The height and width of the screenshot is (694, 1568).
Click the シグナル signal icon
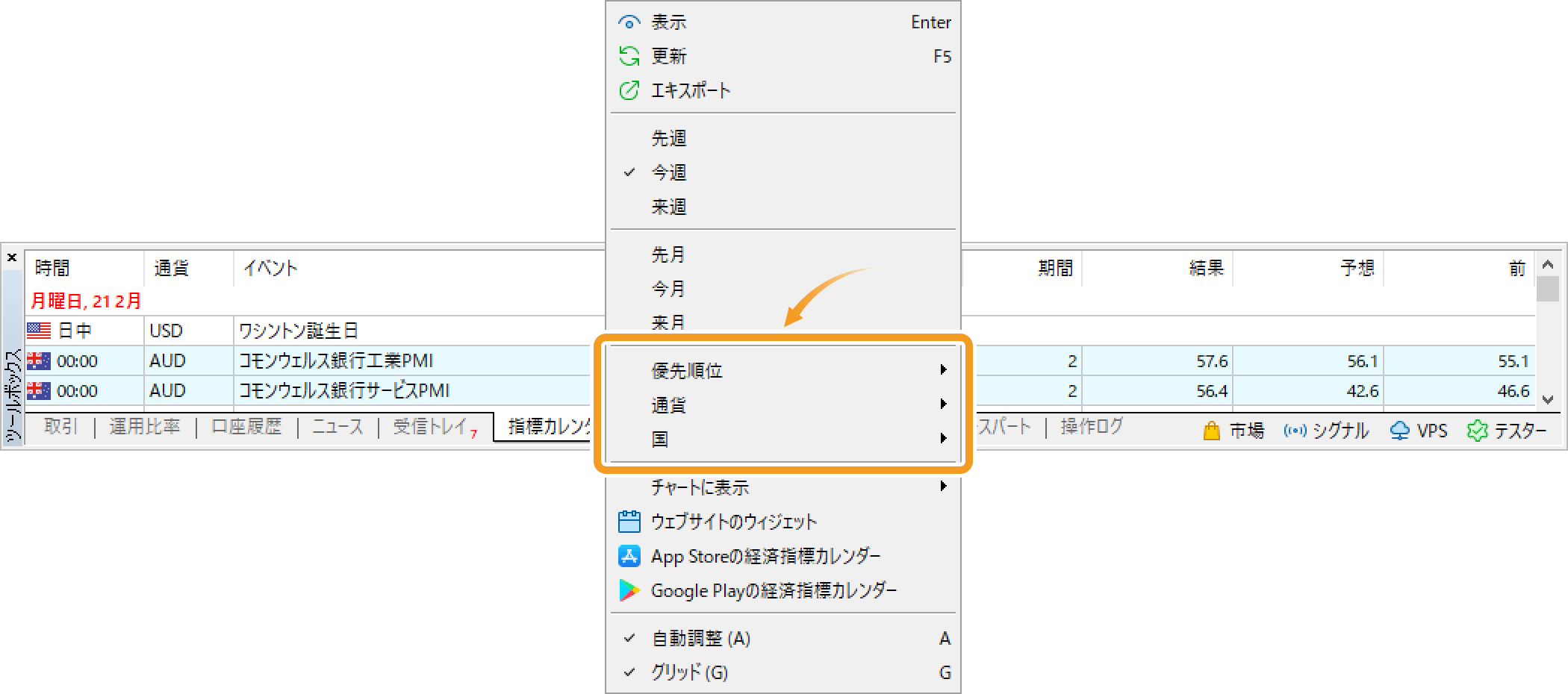click(1295, 431)
